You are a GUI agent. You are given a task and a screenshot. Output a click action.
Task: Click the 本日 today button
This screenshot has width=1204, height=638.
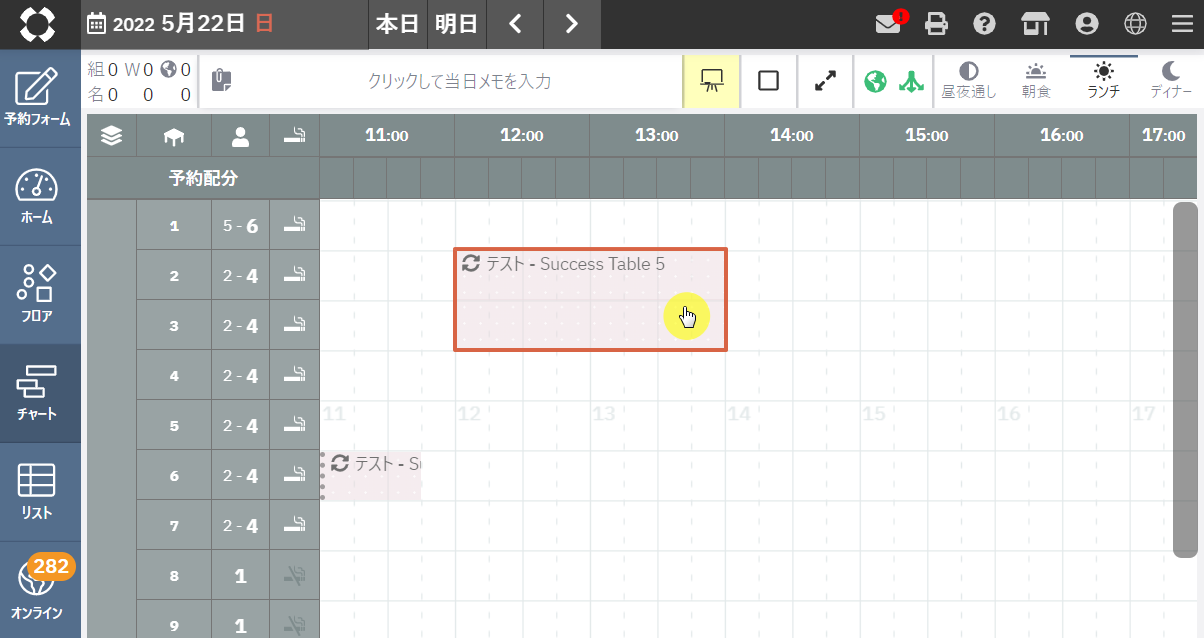click(x=397, y=24)
